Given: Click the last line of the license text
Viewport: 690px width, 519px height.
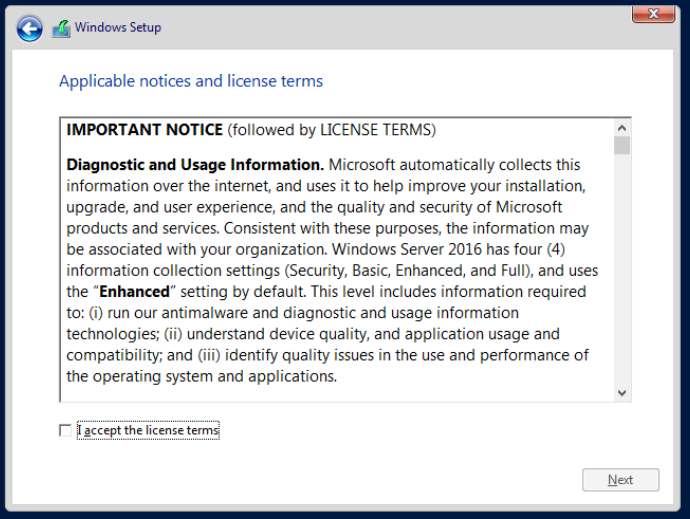Looking at the screenshot, I should tap(200, 376).
